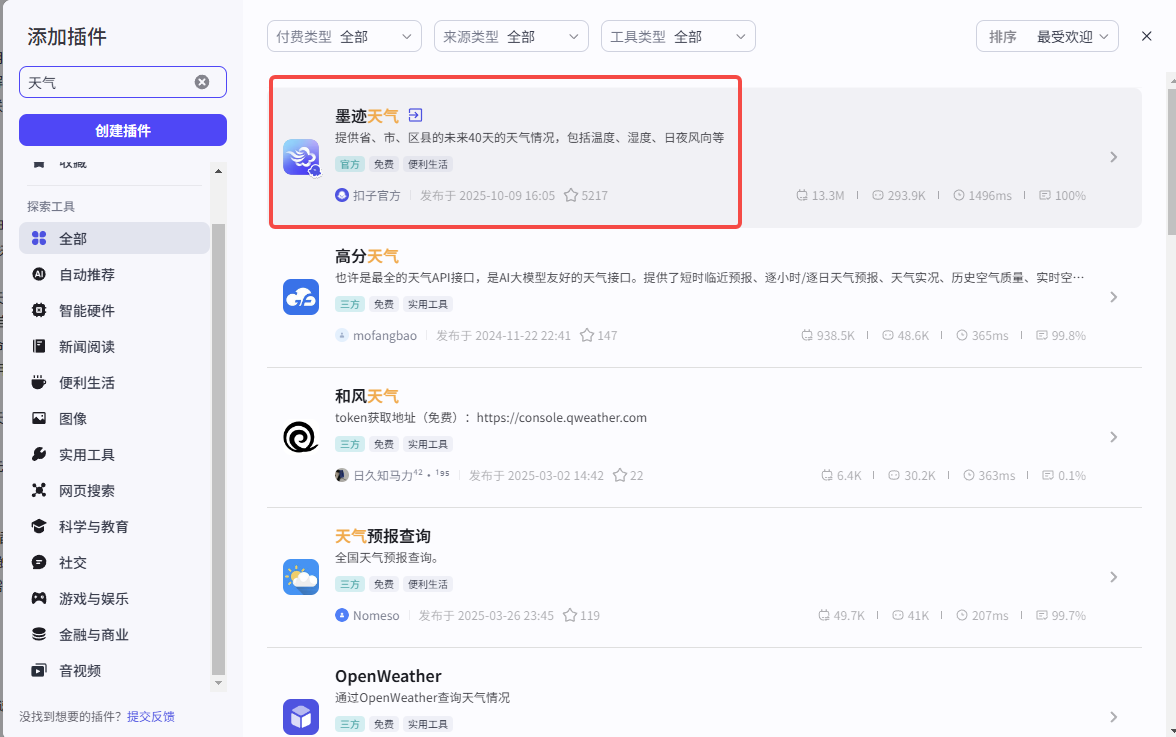Viewport: 1176px width, 737px height.
Task: Select the 图像 category icon in sidebar
Action: (x=41, y=418)
